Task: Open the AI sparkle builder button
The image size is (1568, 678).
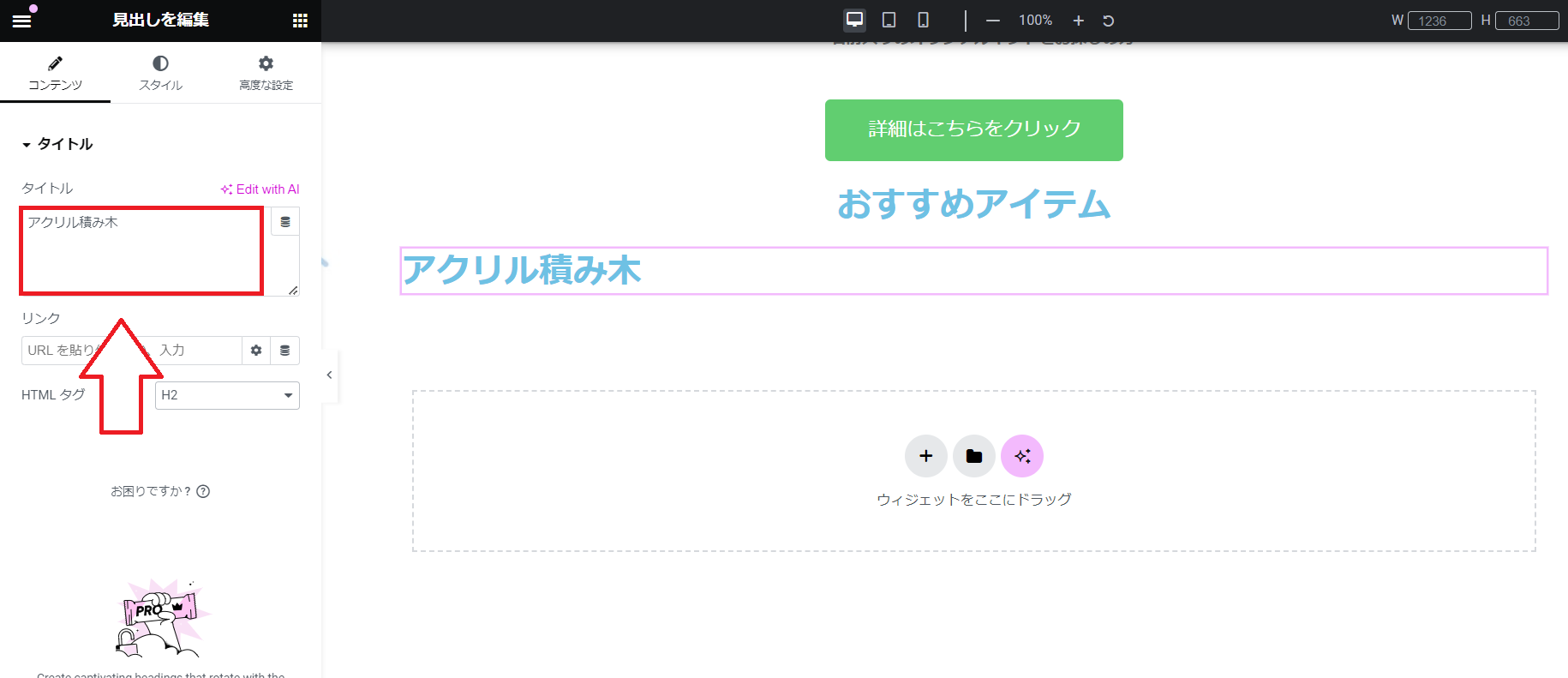Action: (1022, 456)
